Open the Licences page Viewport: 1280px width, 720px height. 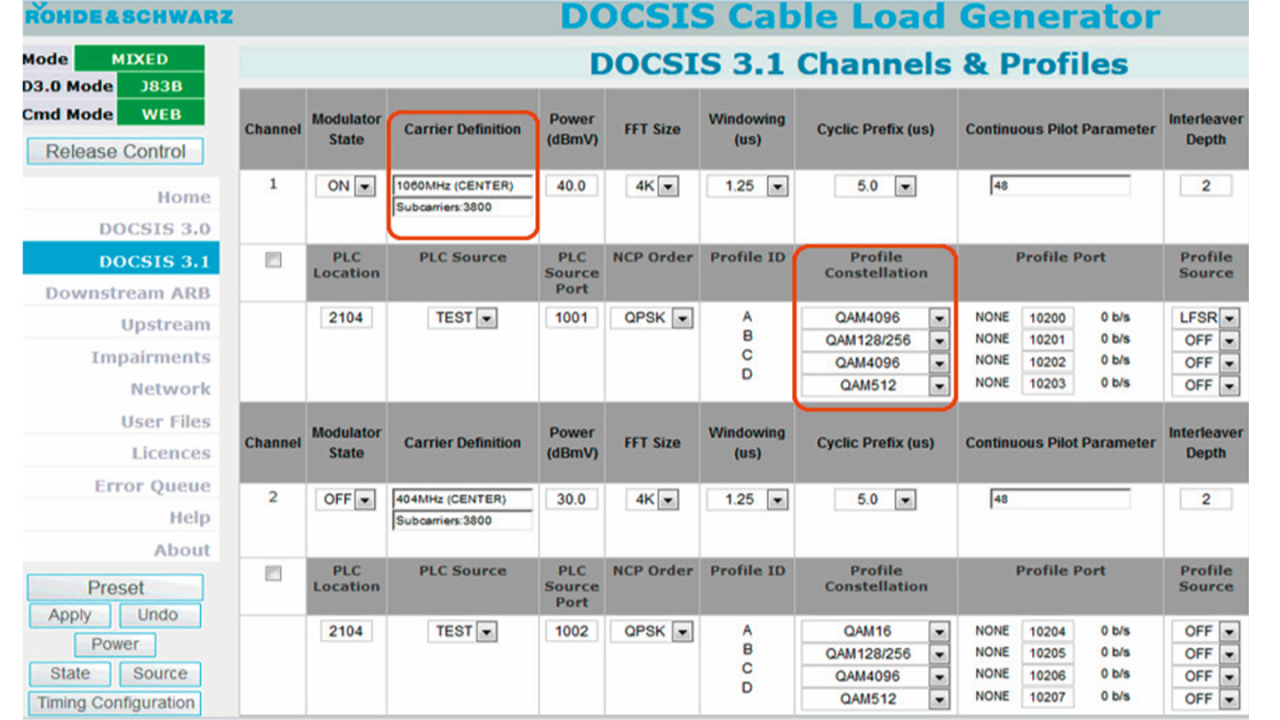[x=172, y=453]
